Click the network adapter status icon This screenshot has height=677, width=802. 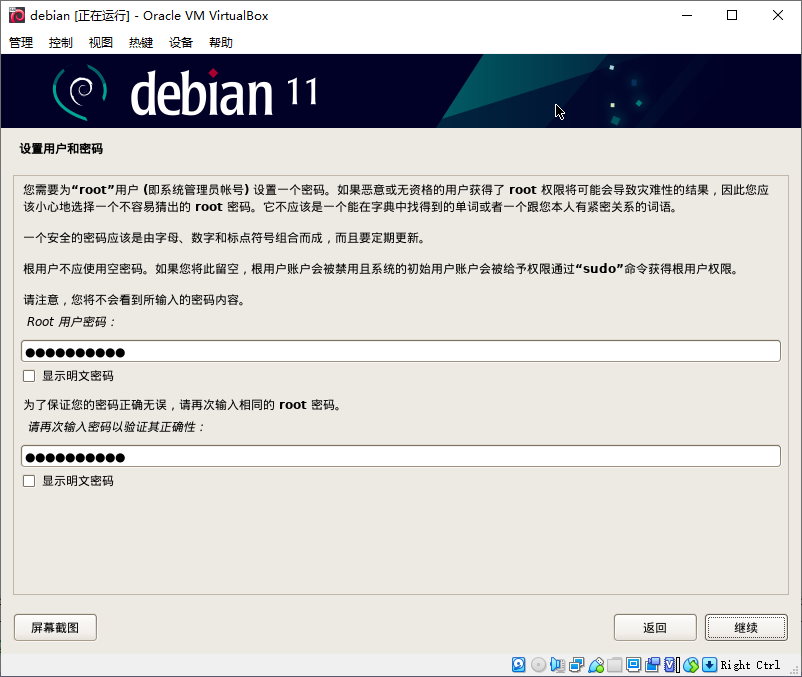coord(576,664)
